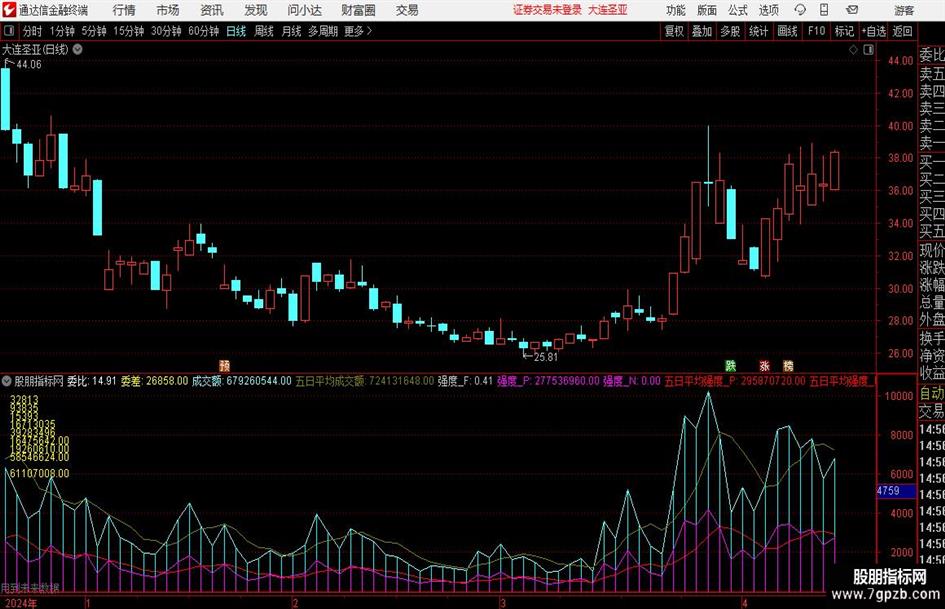Switch to the 60分钟 period tab
The width and height of the screenshot is (945, 609).
point(204,31)
